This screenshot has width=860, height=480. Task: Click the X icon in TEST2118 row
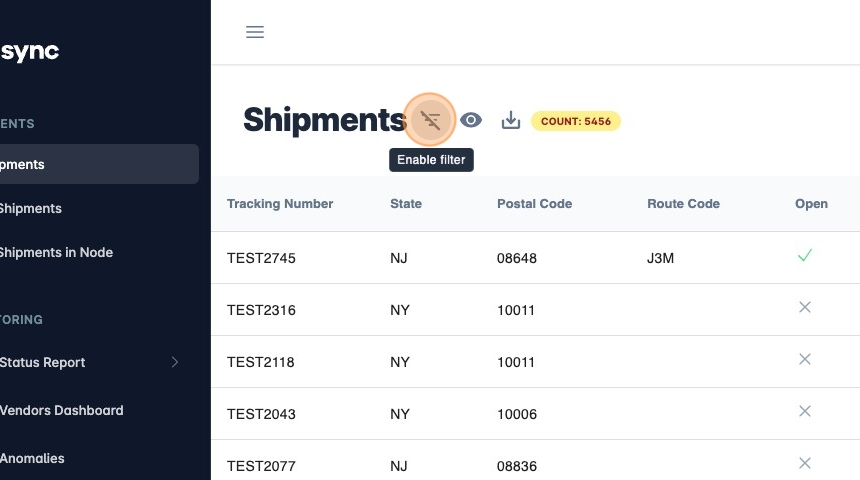pyautogui.click(x=804, y=360)
